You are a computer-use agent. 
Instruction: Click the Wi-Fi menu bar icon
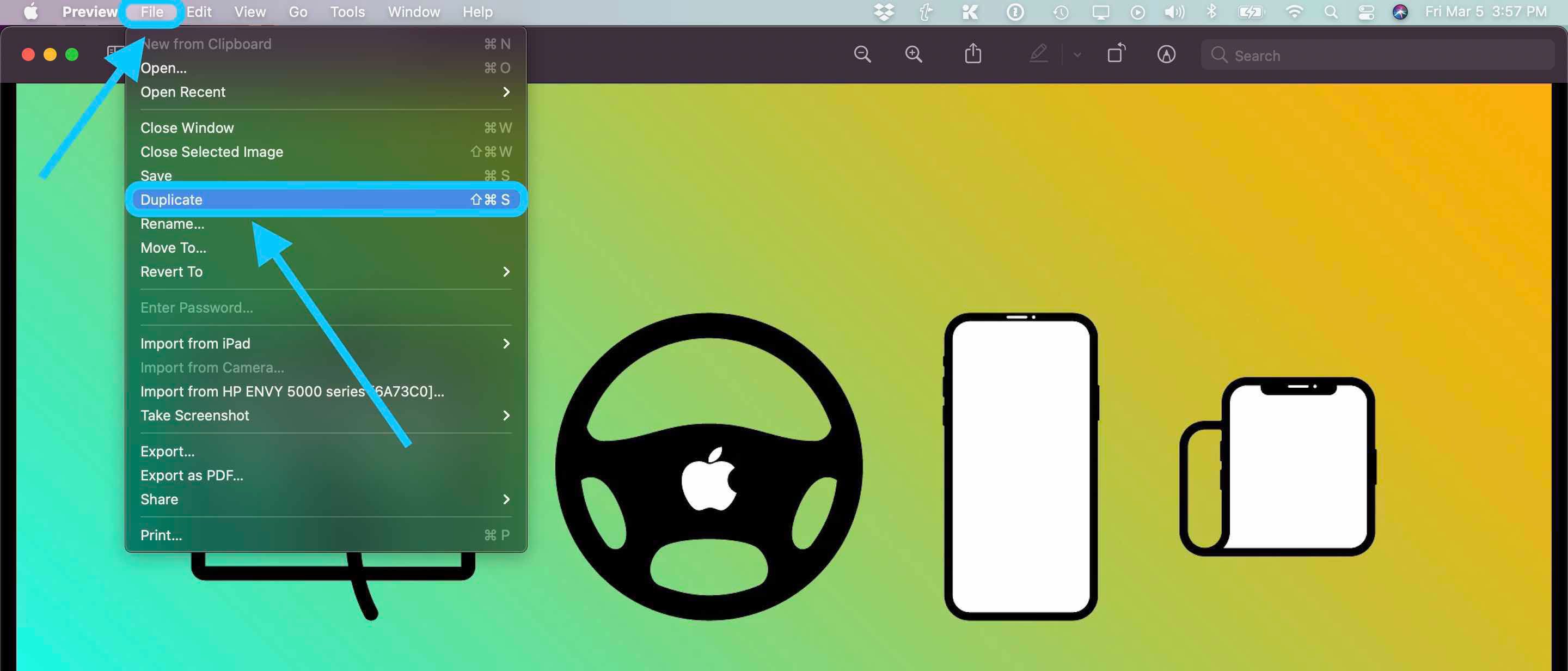(x=1294, y=11)
